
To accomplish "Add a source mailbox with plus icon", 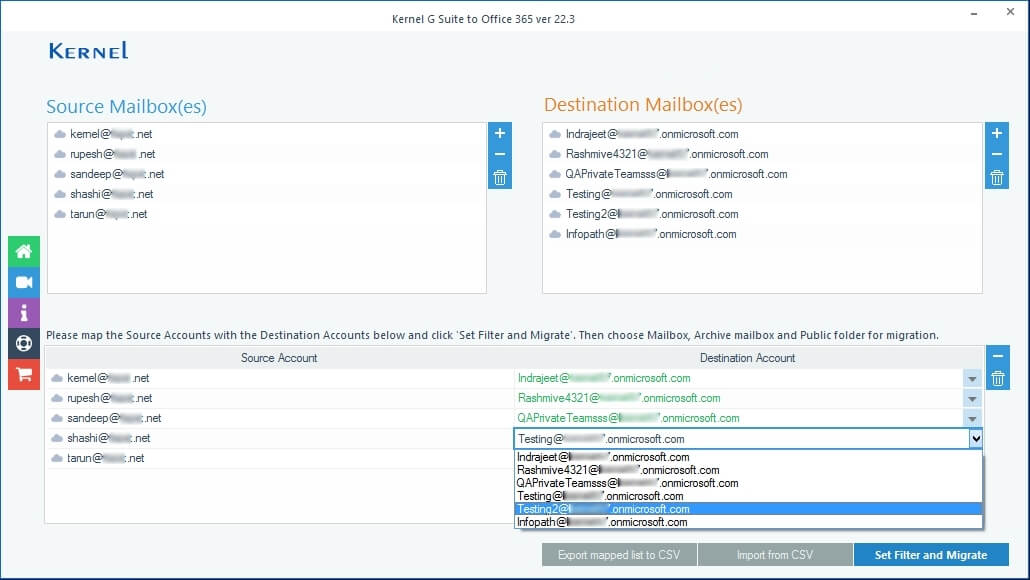I will 500,133.
